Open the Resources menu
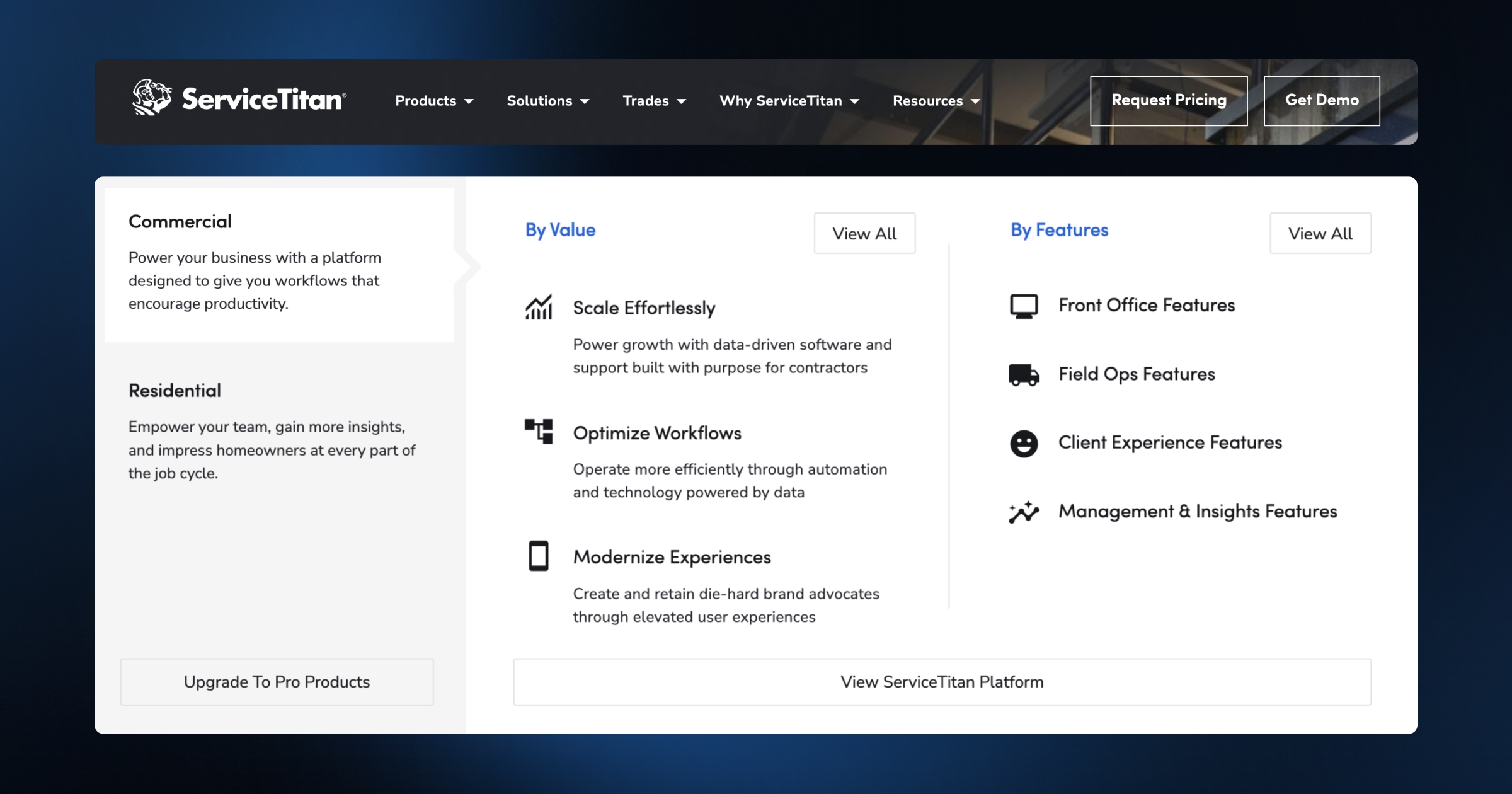1512x794 pixels. (x=935, y=101)
